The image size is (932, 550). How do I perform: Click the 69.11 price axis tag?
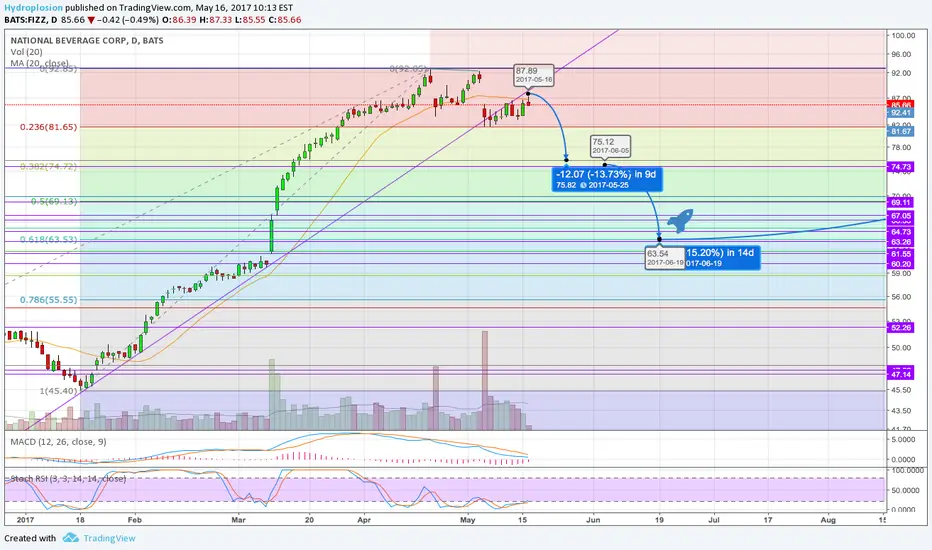tap(901, 202)
